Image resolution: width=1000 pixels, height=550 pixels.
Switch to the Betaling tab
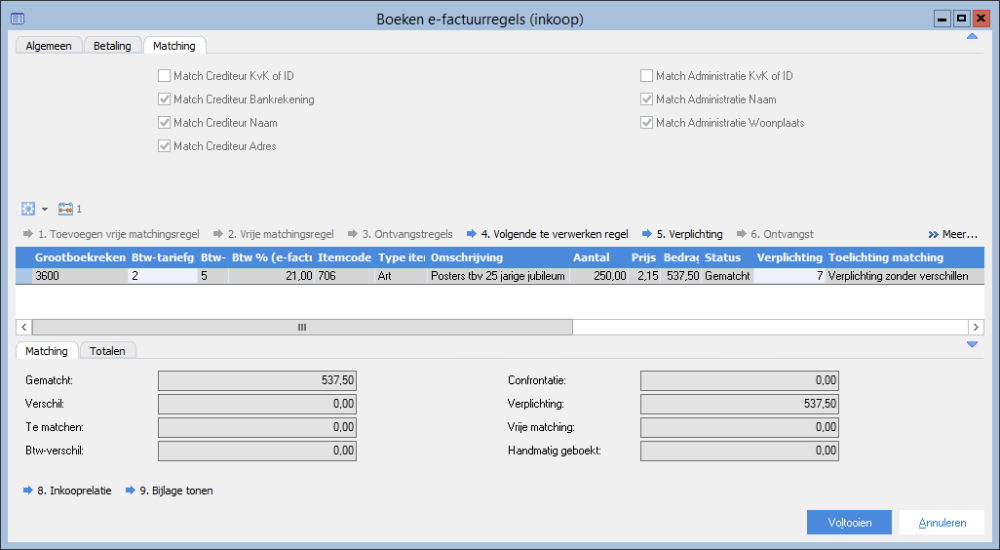tap(112, 46)
